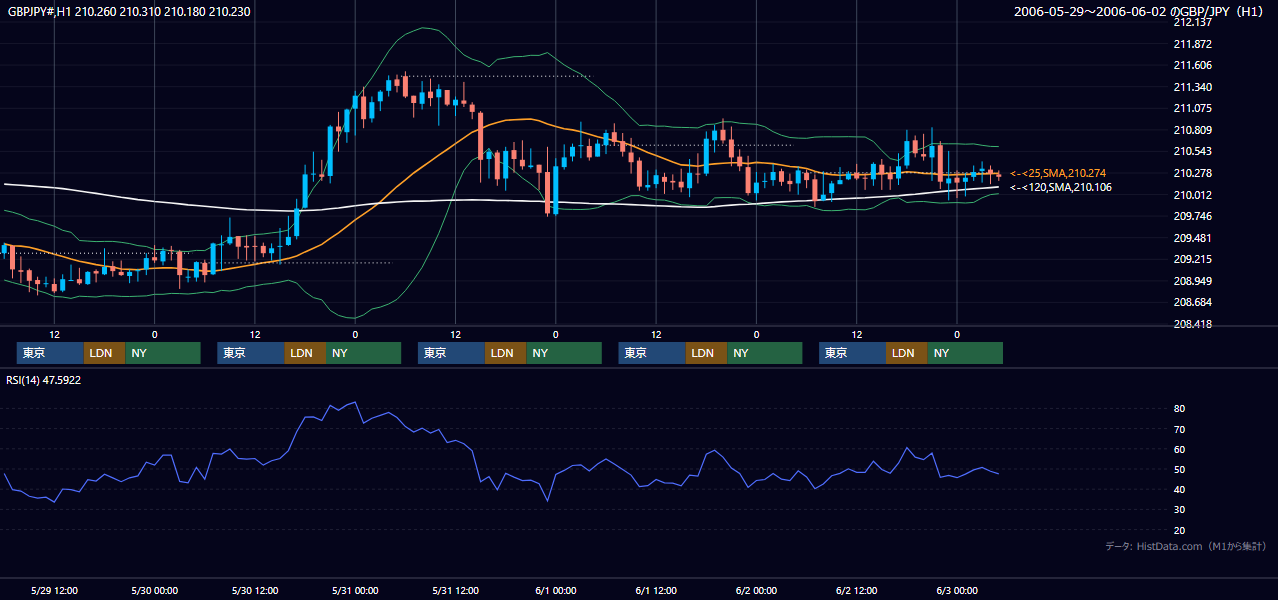Click the LDN session block for 6/1

pyautogui.click(x=706, y=353)
